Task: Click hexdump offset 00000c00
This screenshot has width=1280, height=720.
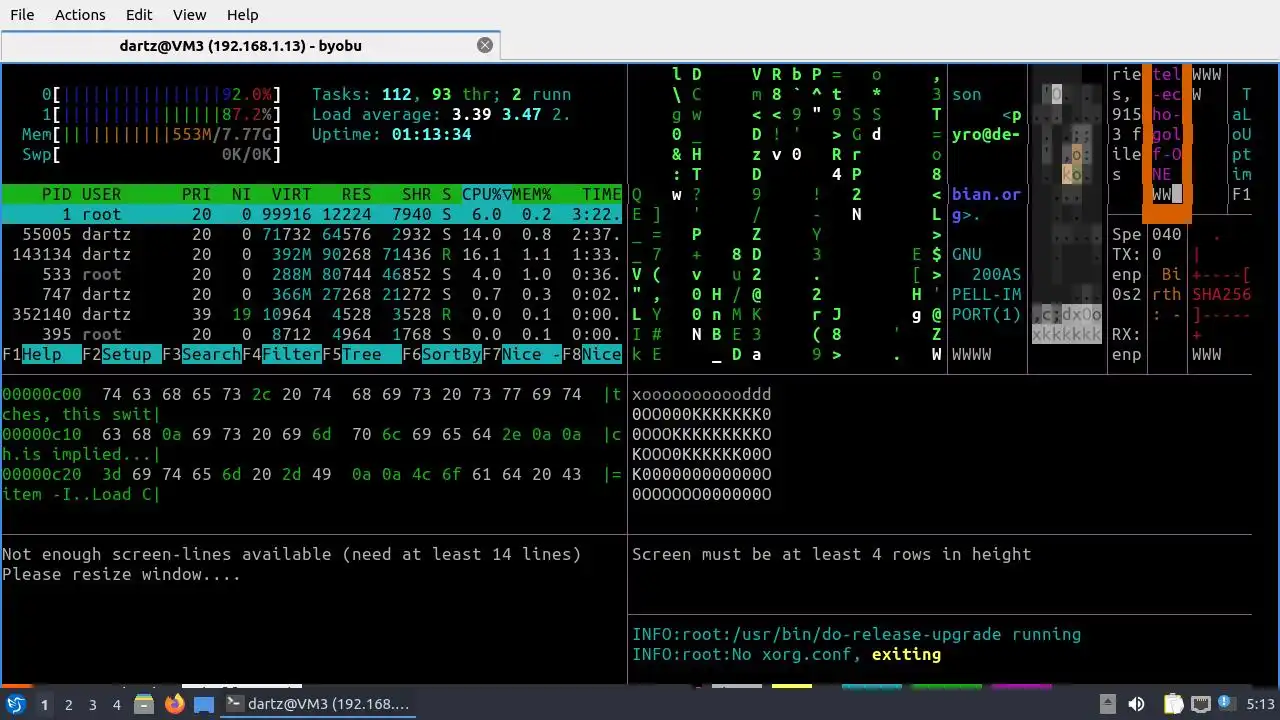Action: pos(42,394)
